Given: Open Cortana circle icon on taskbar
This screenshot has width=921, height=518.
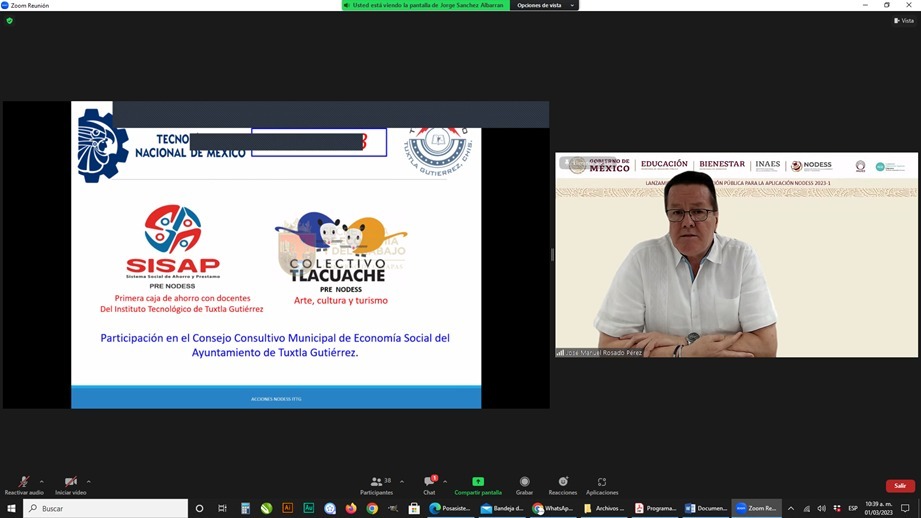Looking at the screenshot, I should (x=199, y=508).
